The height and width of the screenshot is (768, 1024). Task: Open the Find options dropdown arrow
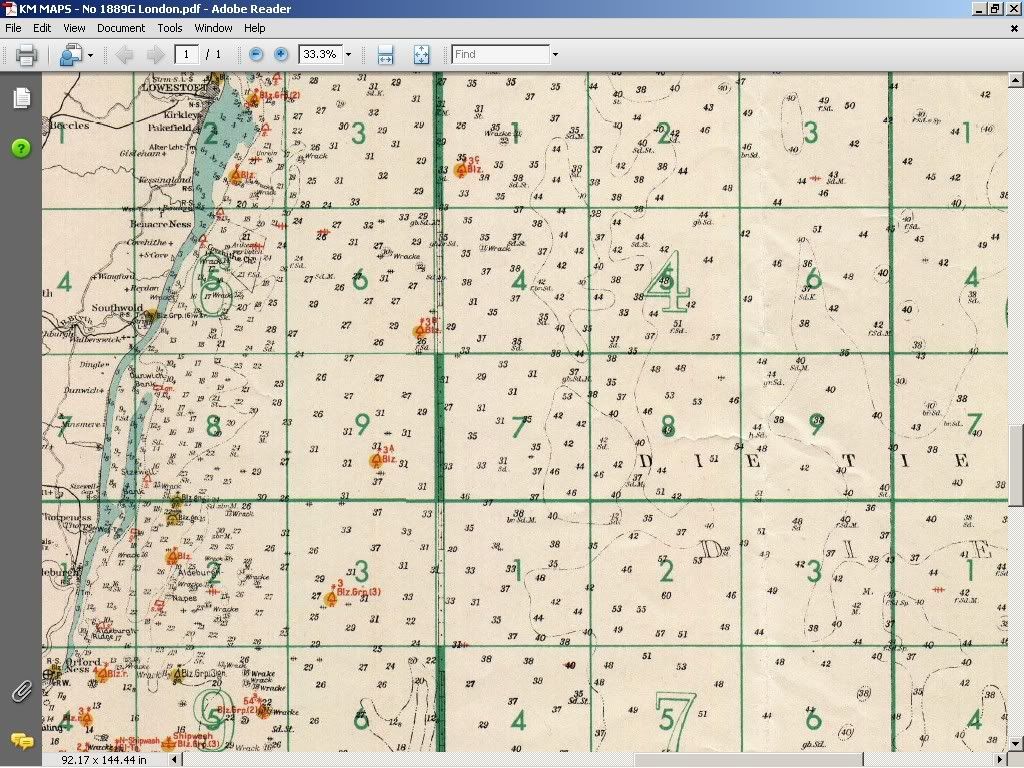coord(555,55)
